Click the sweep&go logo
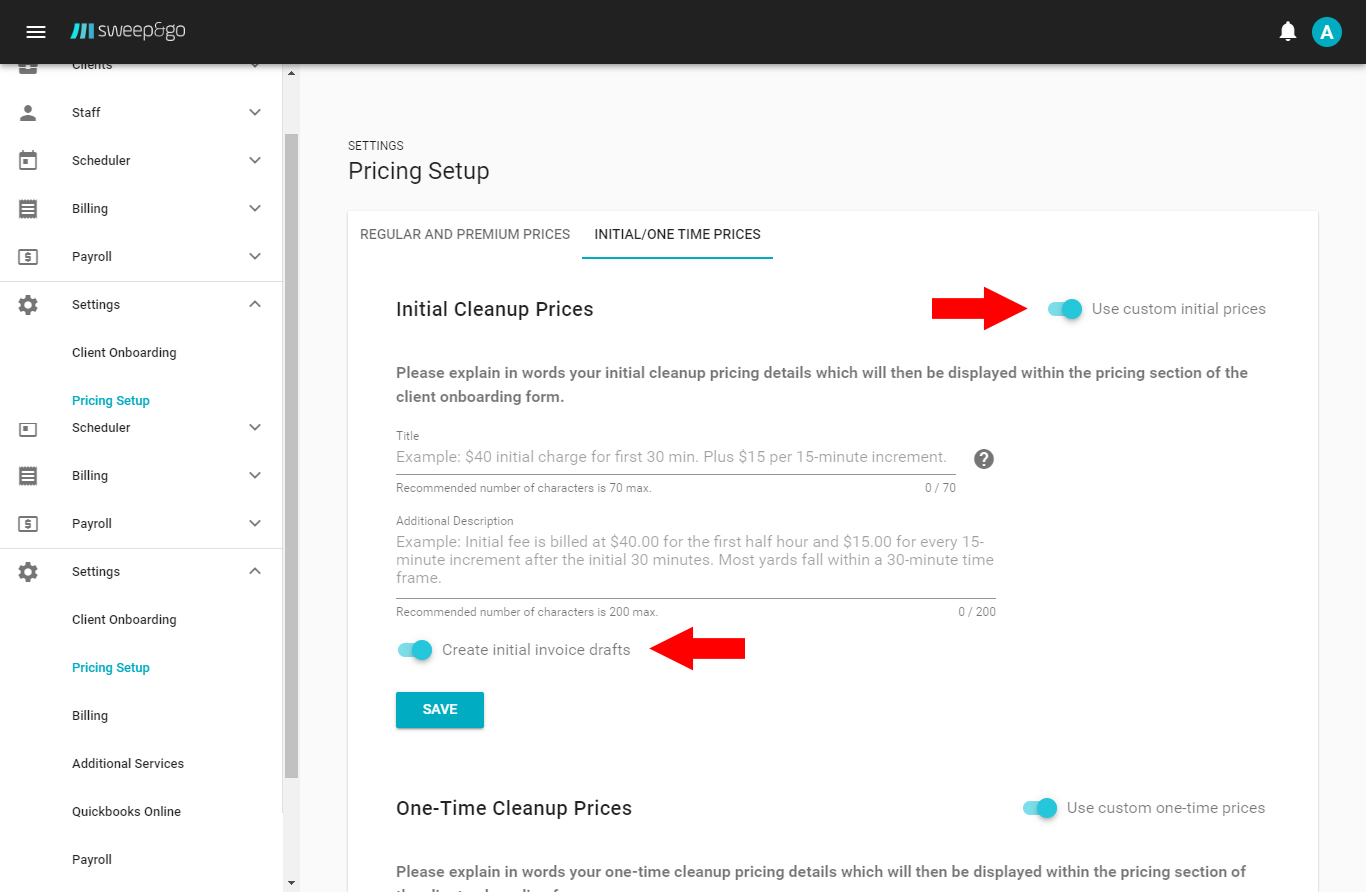The image size is (1366, 892). [128, 31]
